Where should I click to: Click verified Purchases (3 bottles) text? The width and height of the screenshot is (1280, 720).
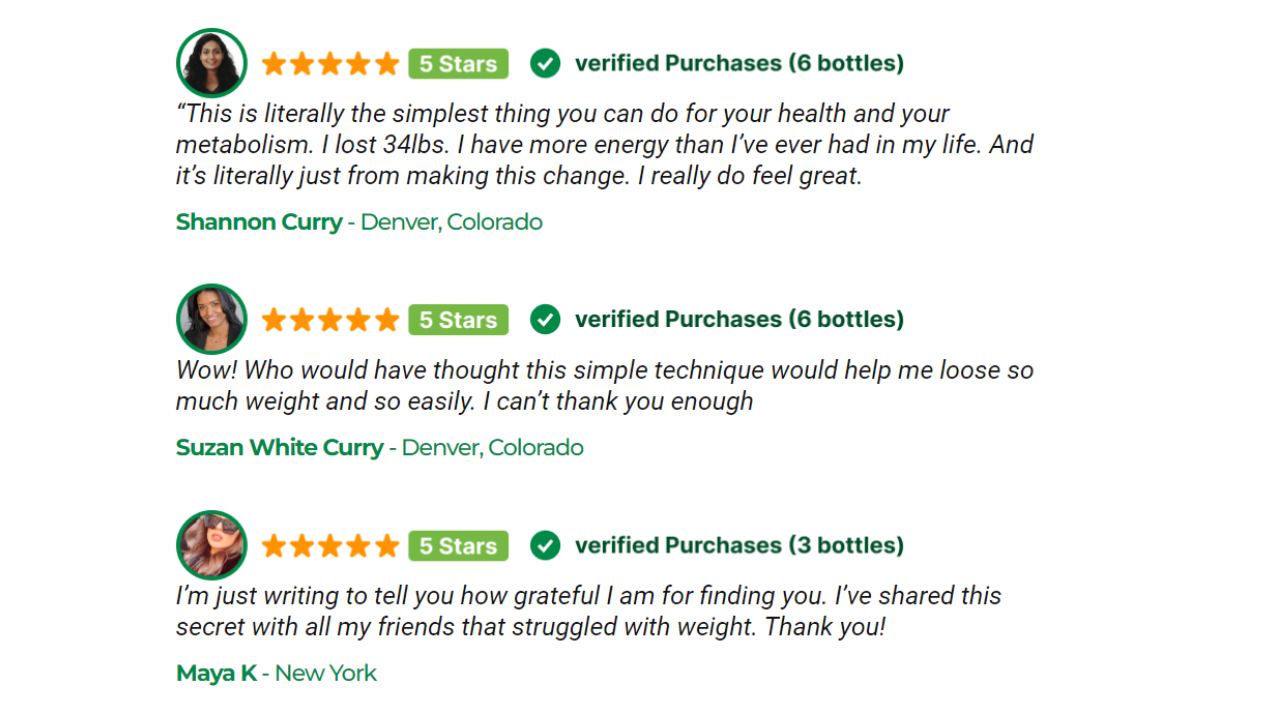click(x=739, y=545)
